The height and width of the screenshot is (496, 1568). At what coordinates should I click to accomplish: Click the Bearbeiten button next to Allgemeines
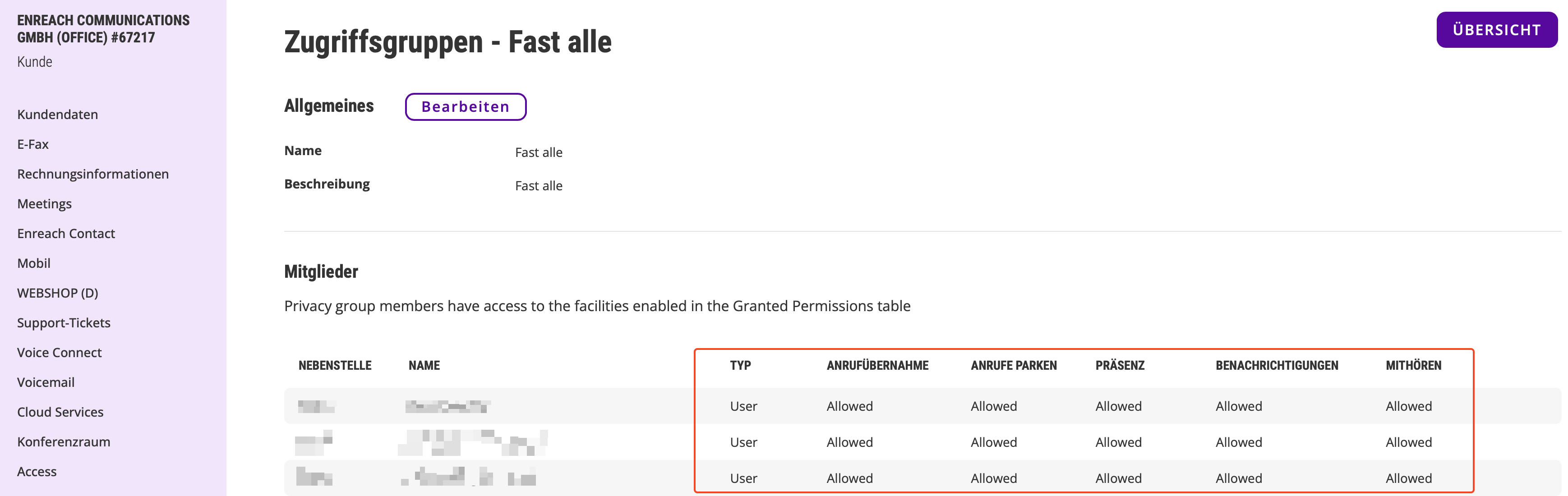[465, 106]
